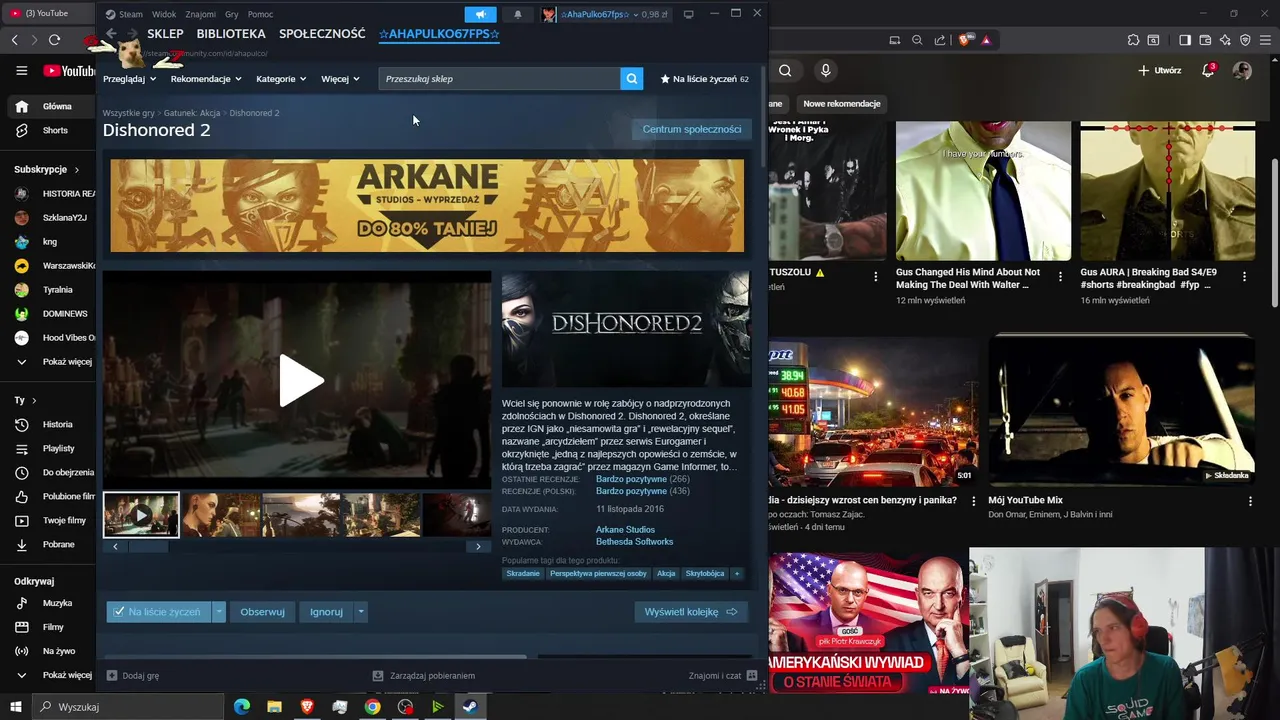
Task: Expand the Więcej store menu
Action: click(340, 78)
